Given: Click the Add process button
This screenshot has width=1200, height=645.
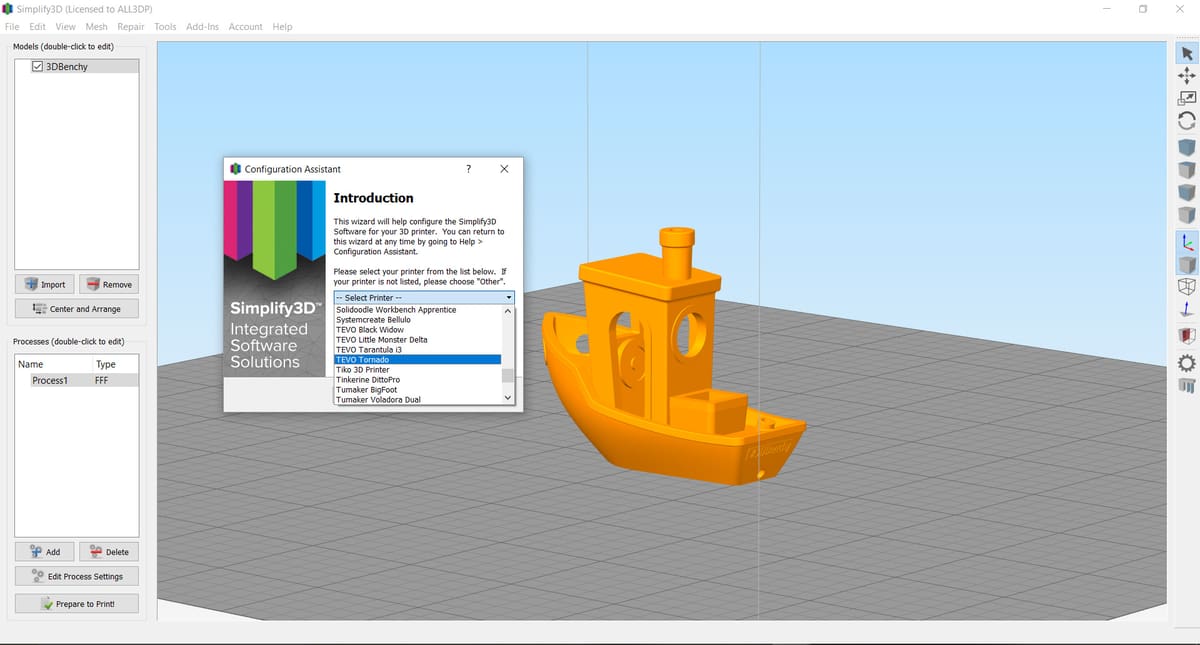Looking at the screenshot, I should click(44, 552).
